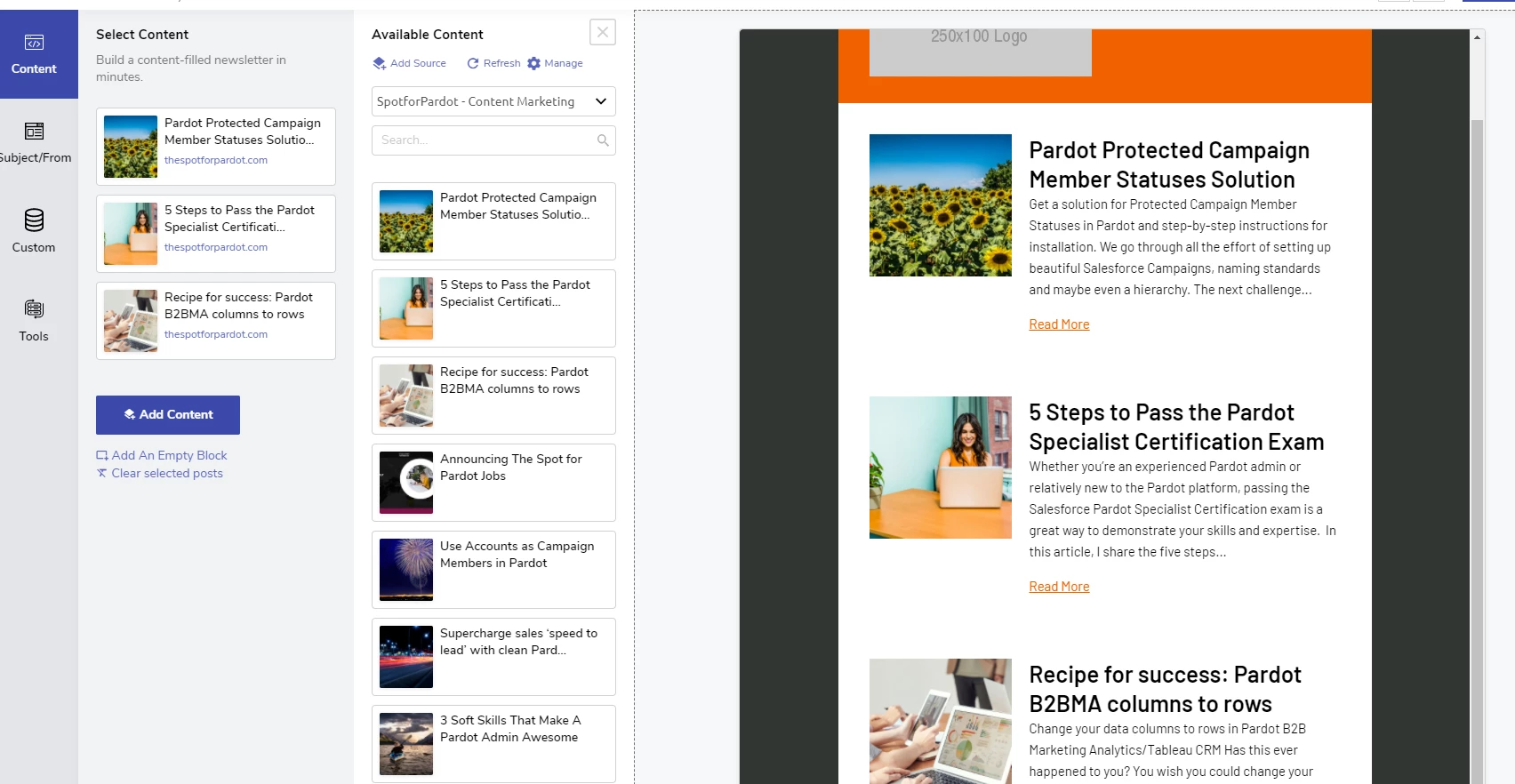Click woman with laptop image in email preview
Image resolution: width=1515 pixels, height=784 pixels.
941,468
